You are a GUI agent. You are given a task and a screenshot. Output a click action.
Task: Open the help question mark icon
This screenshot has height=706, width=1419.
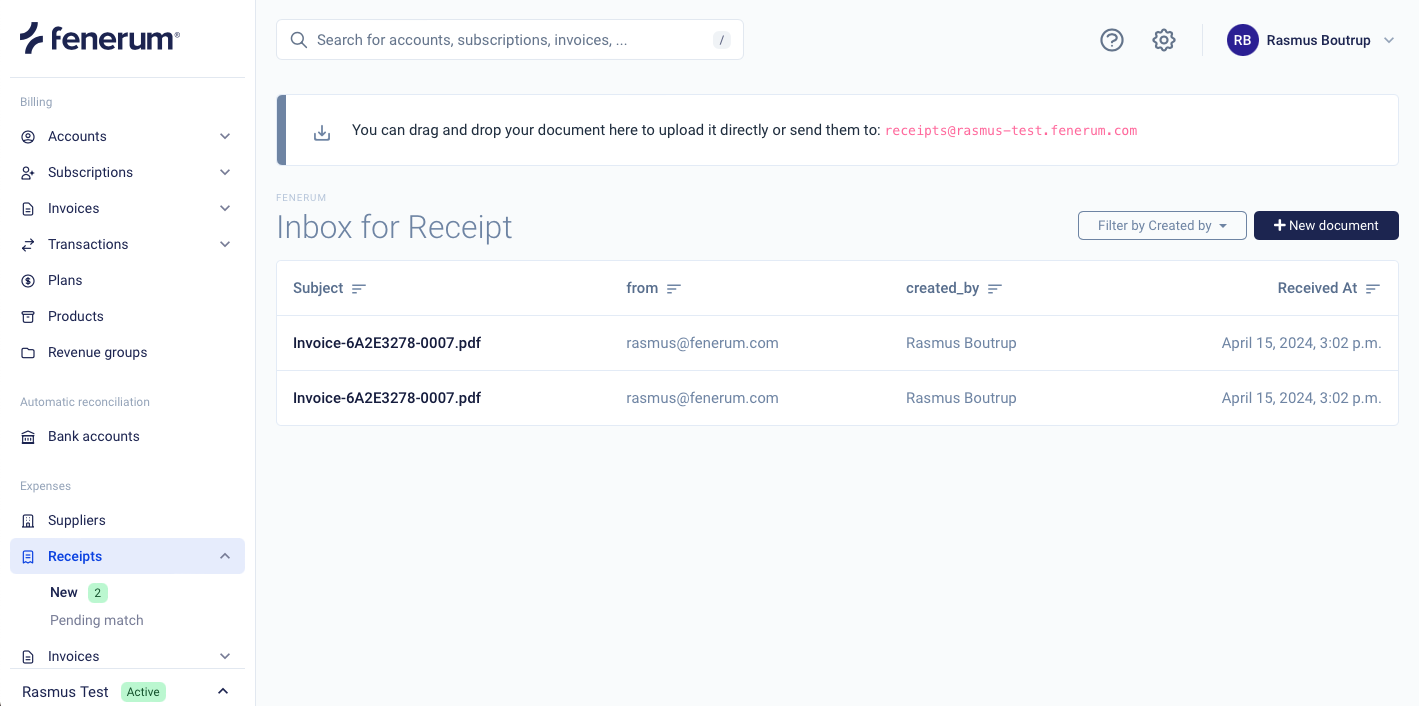pos(1112,40)
